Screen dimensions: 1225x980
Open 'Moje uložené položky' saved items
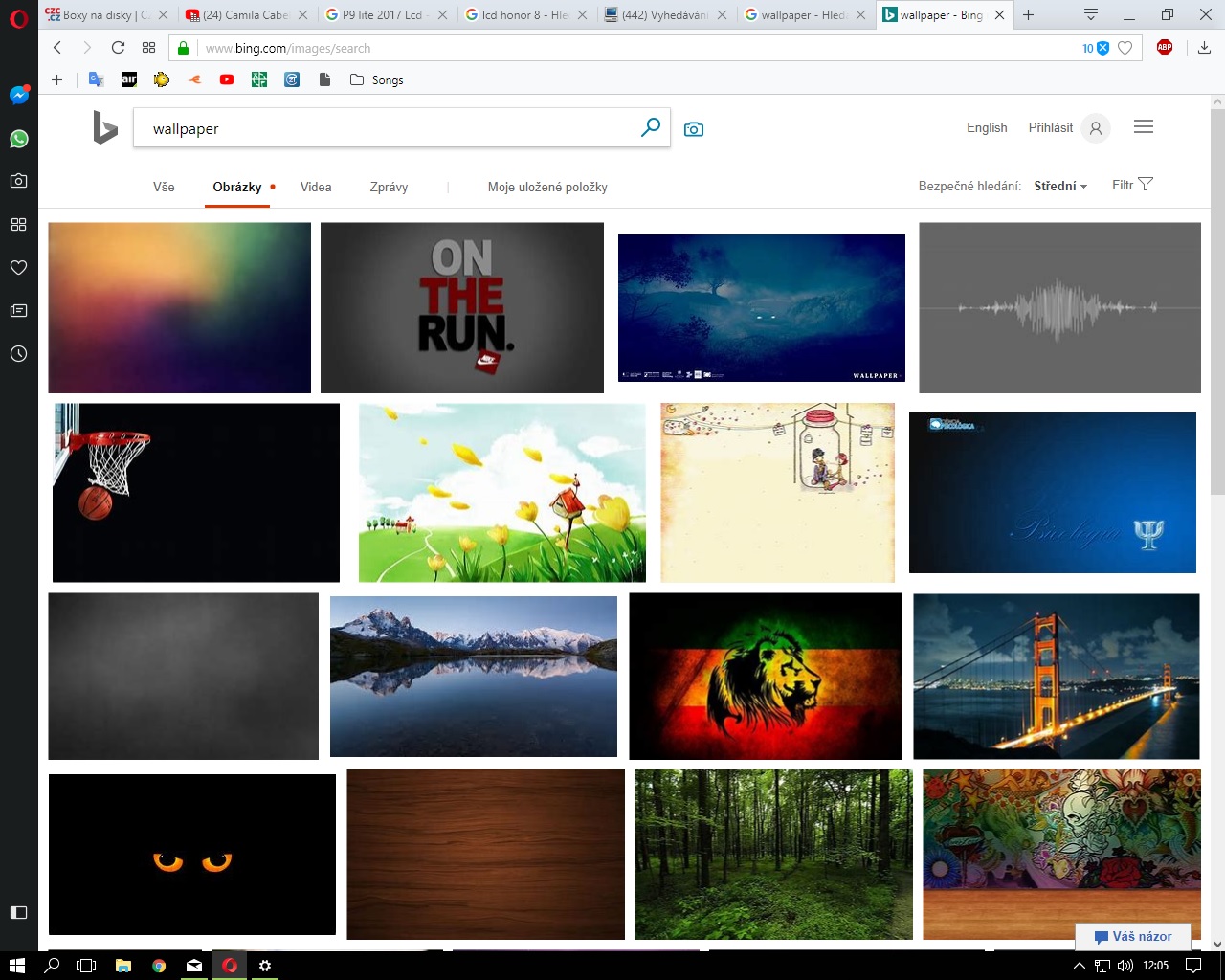coord(547,187)
